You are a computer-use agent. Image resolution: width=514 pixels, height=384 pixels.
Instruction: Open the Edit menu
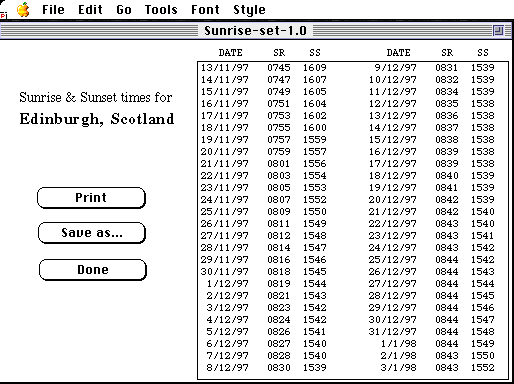90,9
